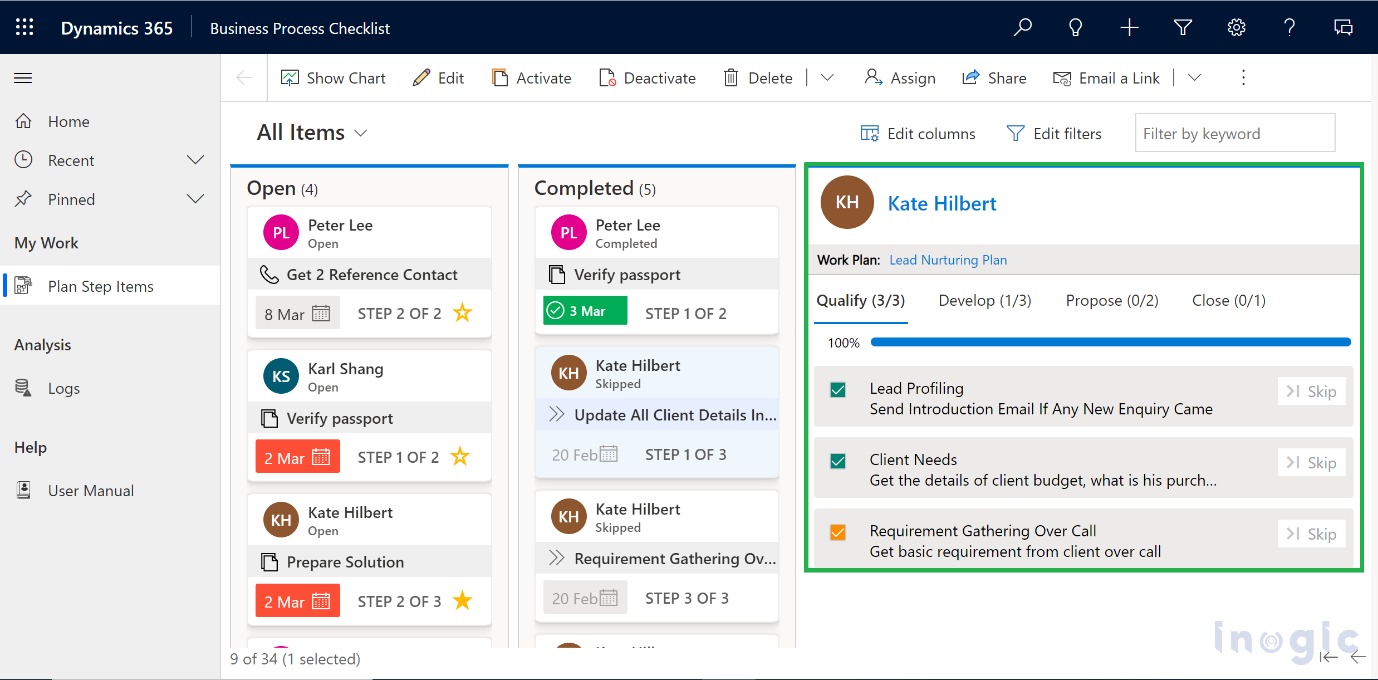Select the skipped Requirement Gathering Ov... card
This screenshot has height=680, width=1378.
click(x=657, y=555)
